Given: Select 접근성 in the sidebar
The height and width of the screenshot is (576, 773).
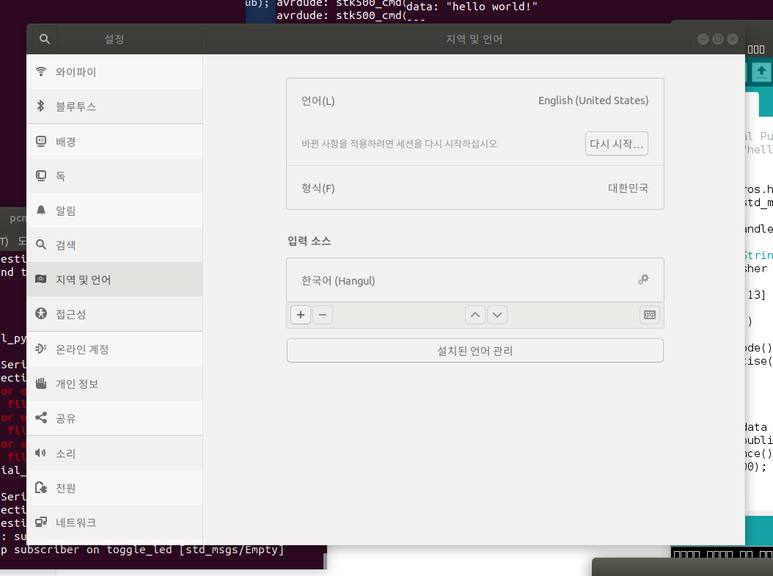Looking at the screenshot, I should [114, 314].
